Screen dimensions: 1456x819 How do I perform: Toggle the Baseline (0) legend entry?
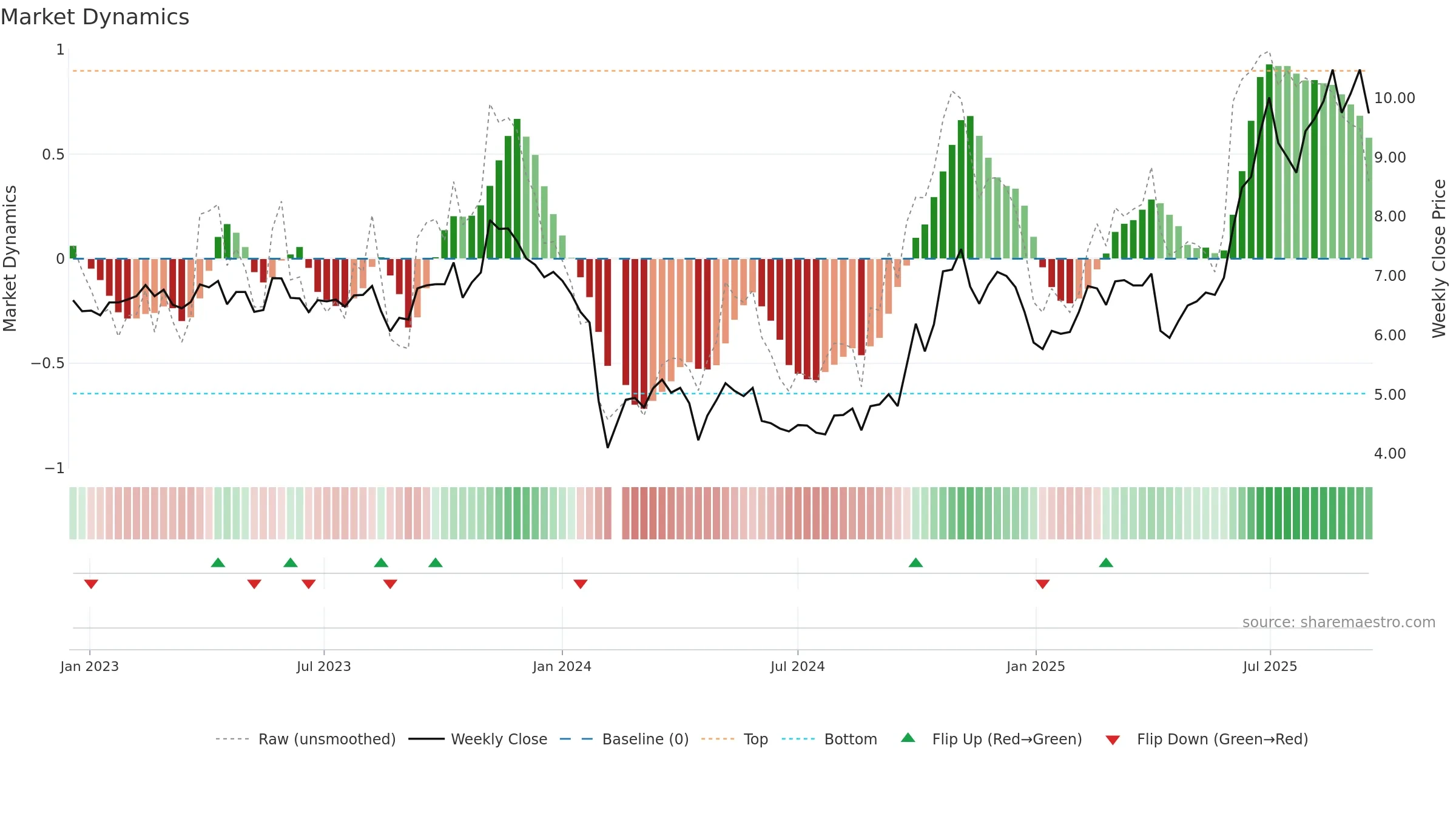pos(624,739)
